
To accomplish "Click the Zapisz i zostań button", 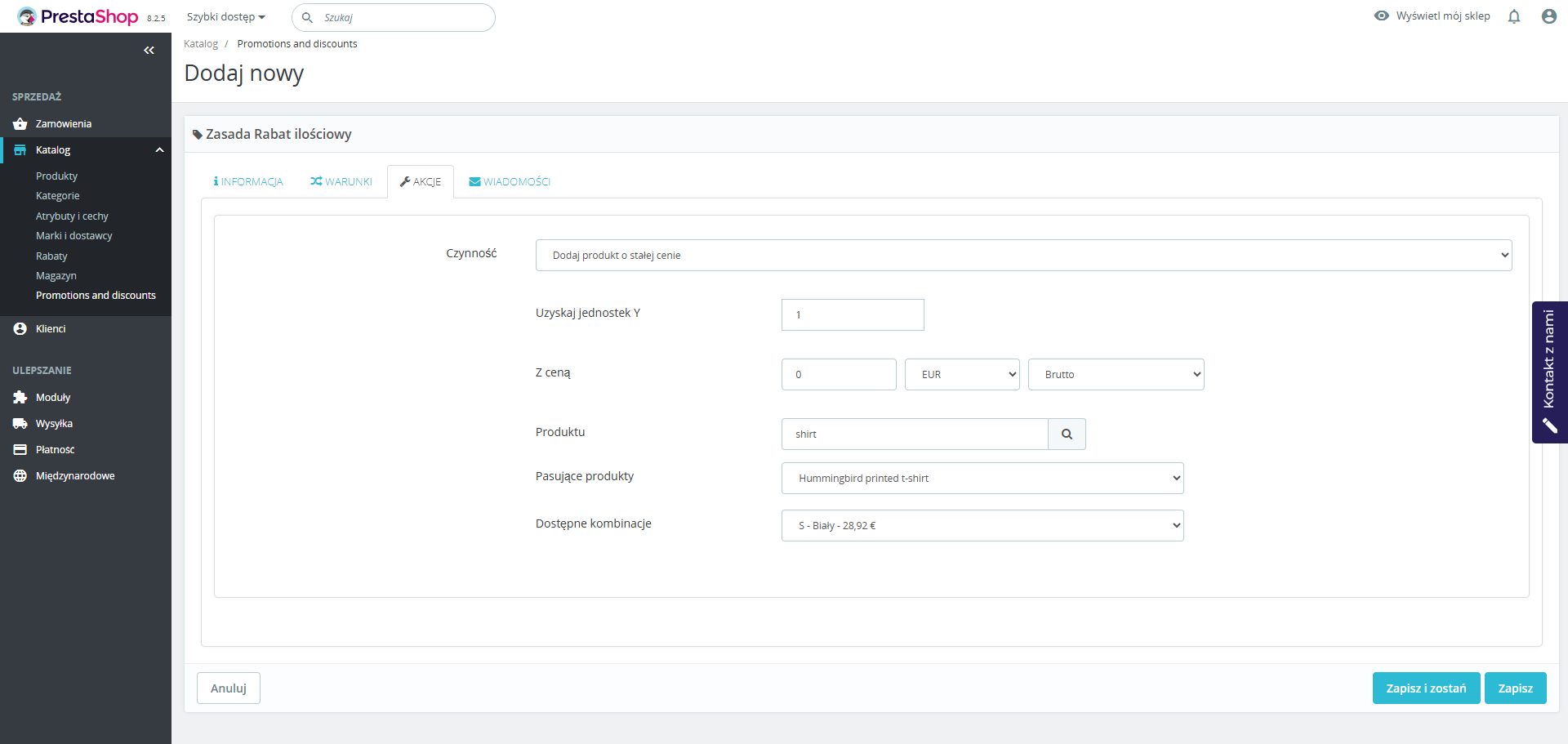I will tap(1426, 688).
